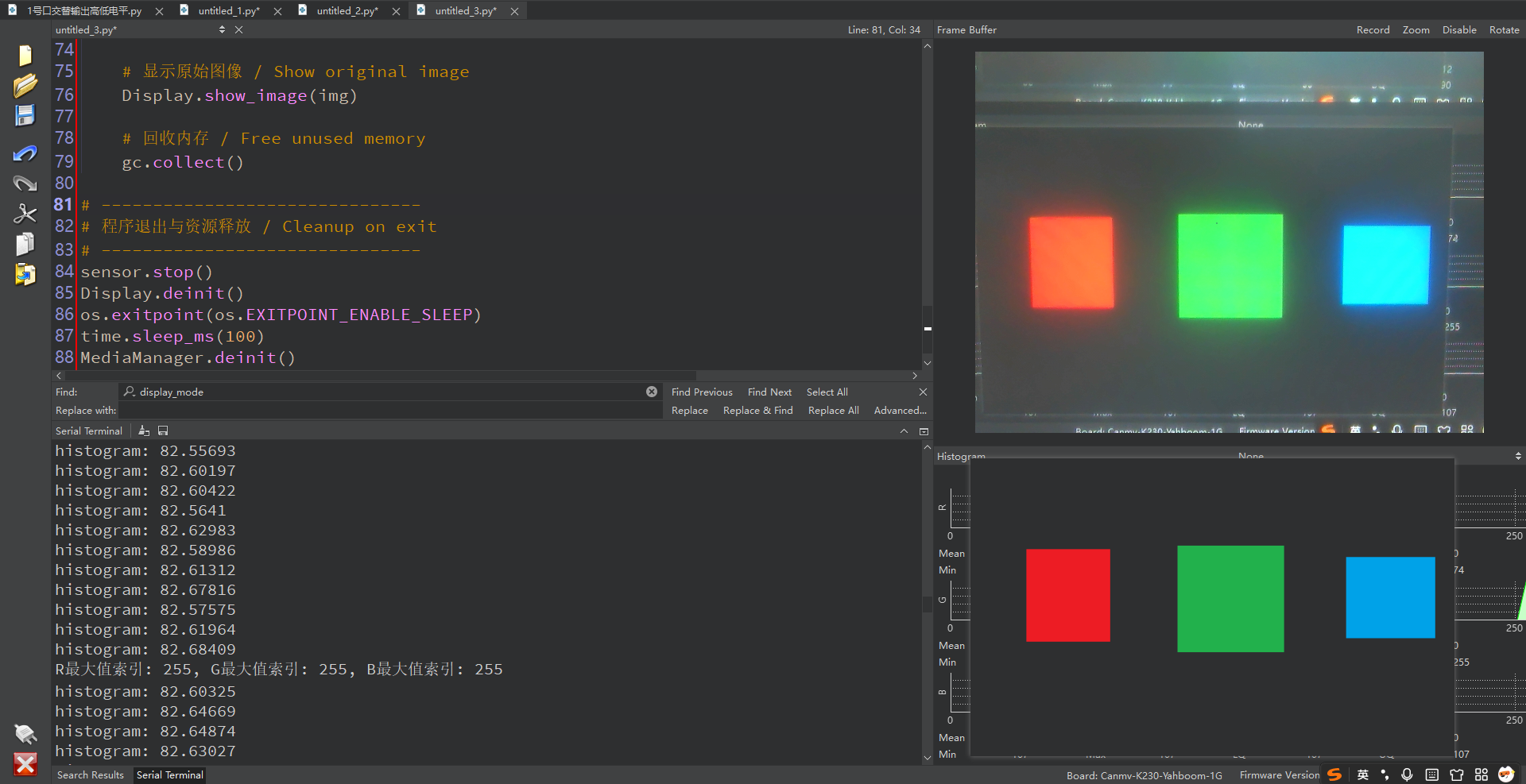Clear the Find field text

652,392
